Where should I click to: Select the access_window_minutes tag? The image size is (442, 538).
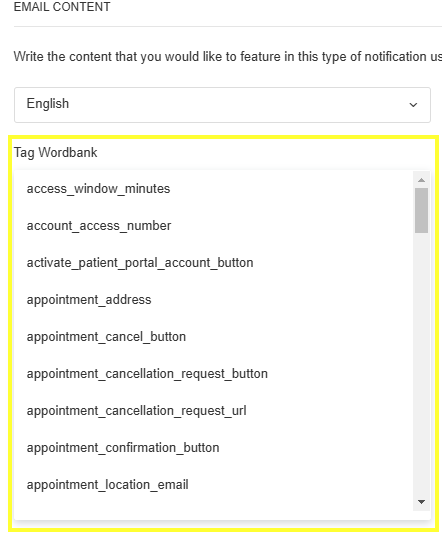point(98,189)
